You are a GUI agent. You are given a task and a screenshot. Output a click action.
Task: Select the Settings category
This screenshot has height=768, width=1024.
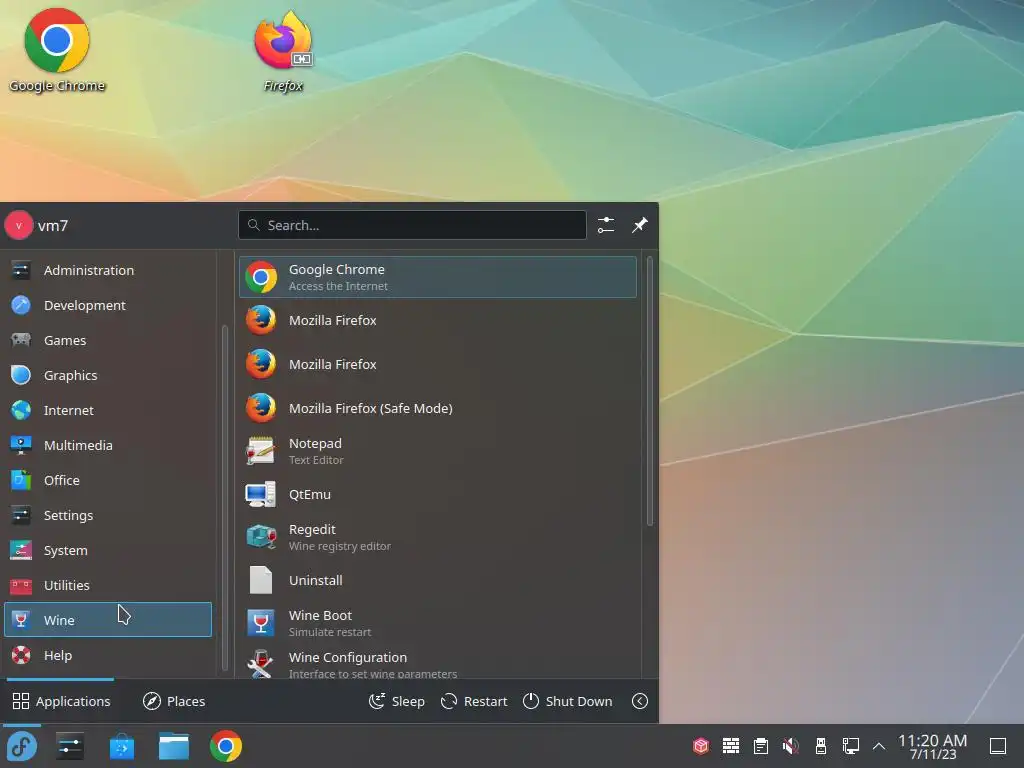[x=108, y=515]
